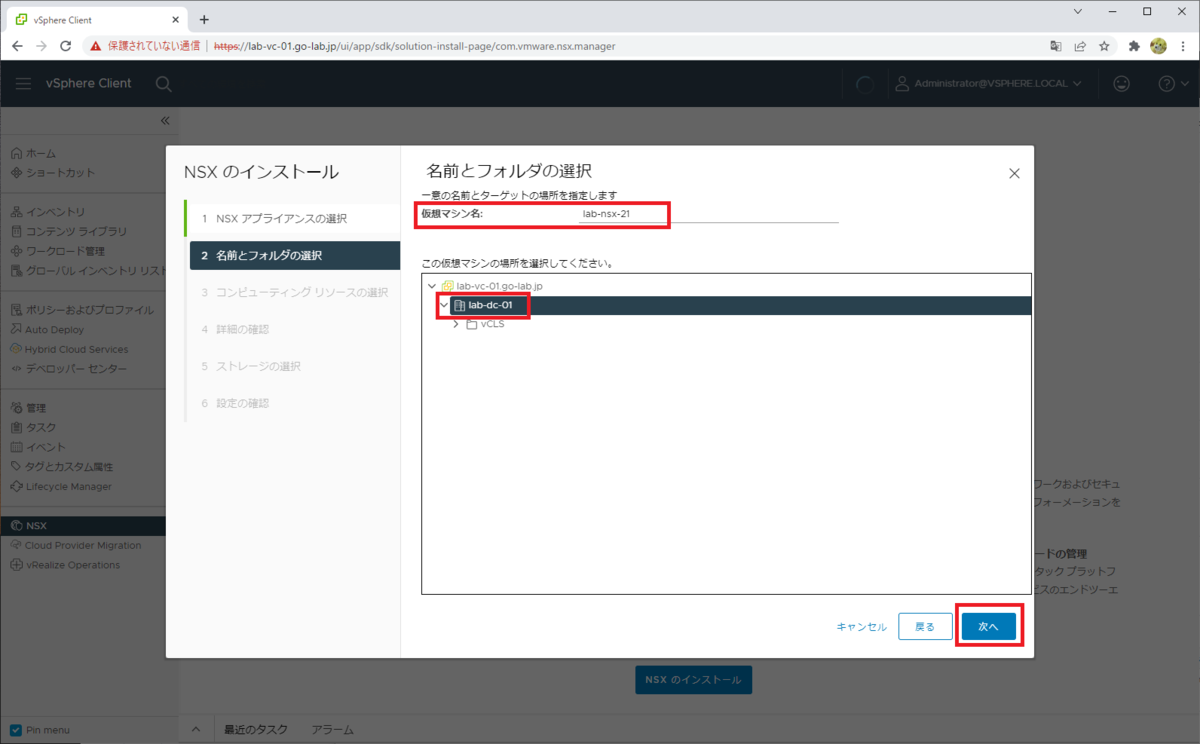Open タグとカスタム属性 in sidebar

(x=62, y=467)
